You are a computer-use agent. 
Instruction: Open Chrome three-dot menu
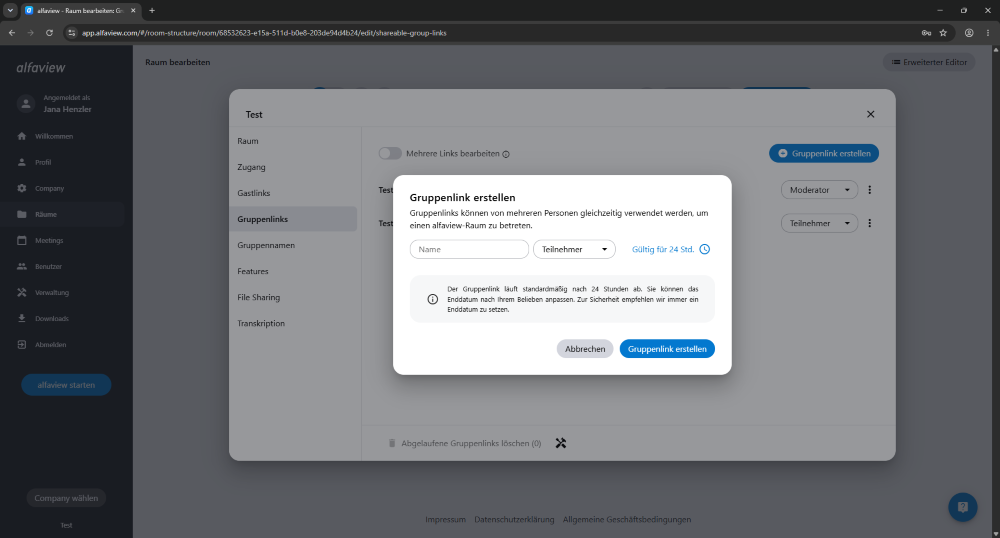[x=988, y=33]
